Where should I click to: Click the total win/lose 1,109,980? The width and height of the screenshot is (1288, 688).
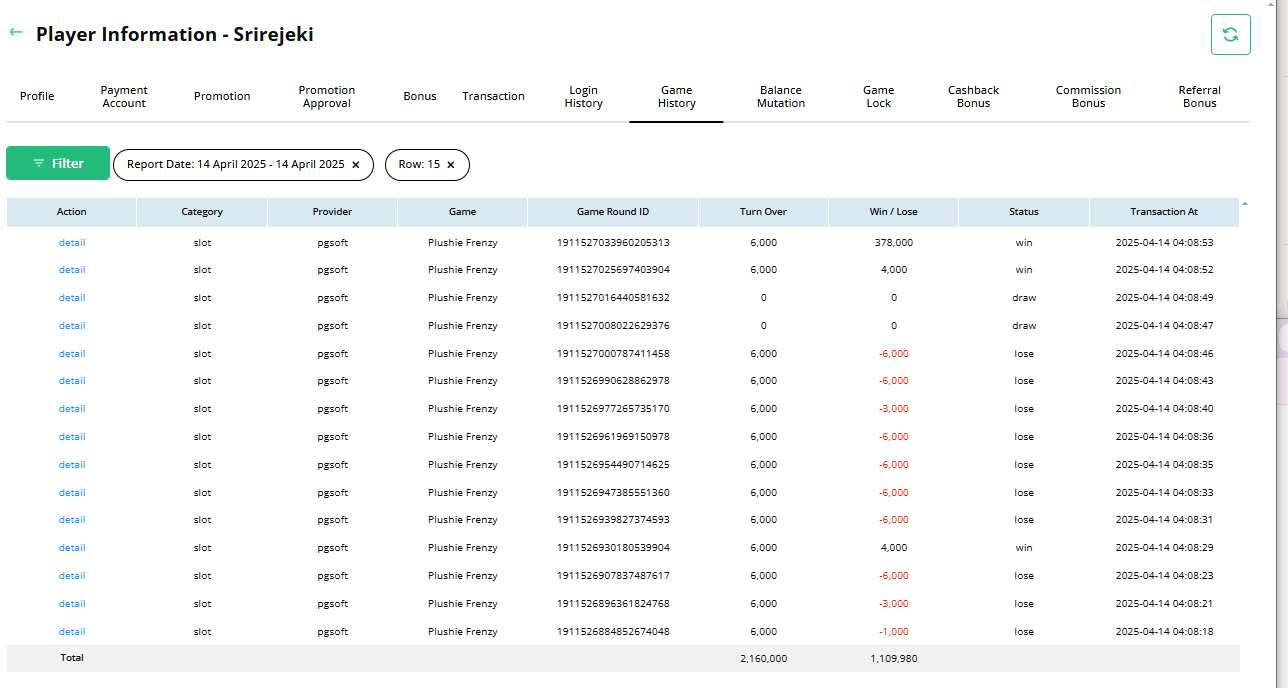893,659
